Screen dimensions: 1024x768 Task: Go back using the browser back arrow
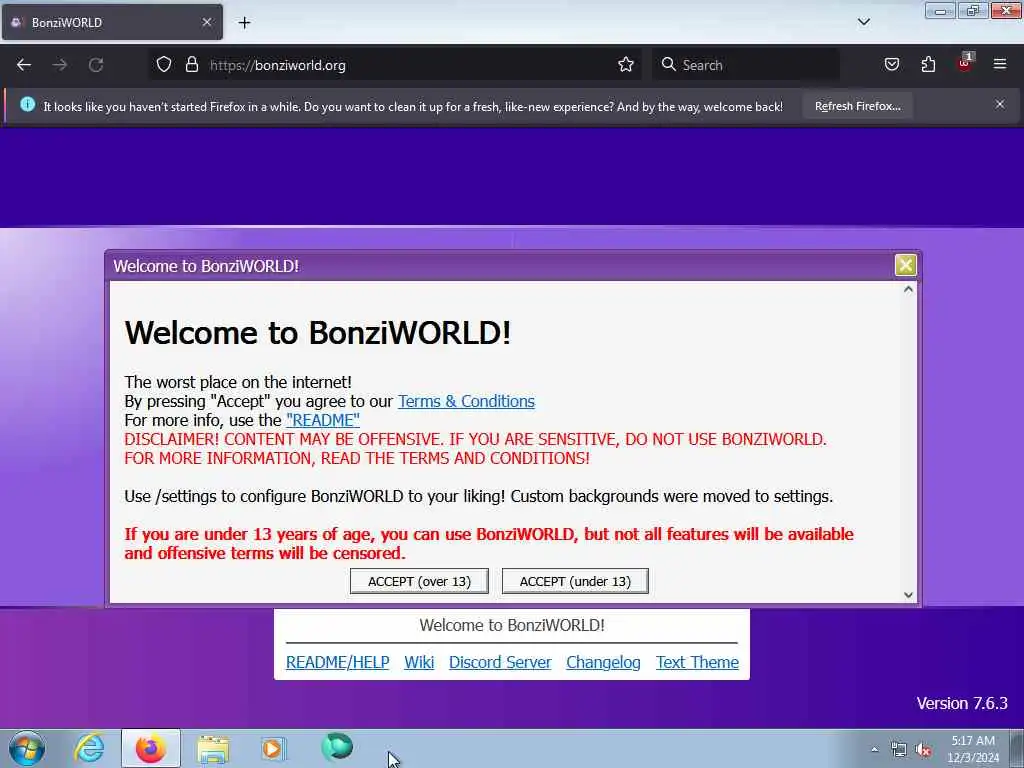pyautogui.click(x=24, y=65)
